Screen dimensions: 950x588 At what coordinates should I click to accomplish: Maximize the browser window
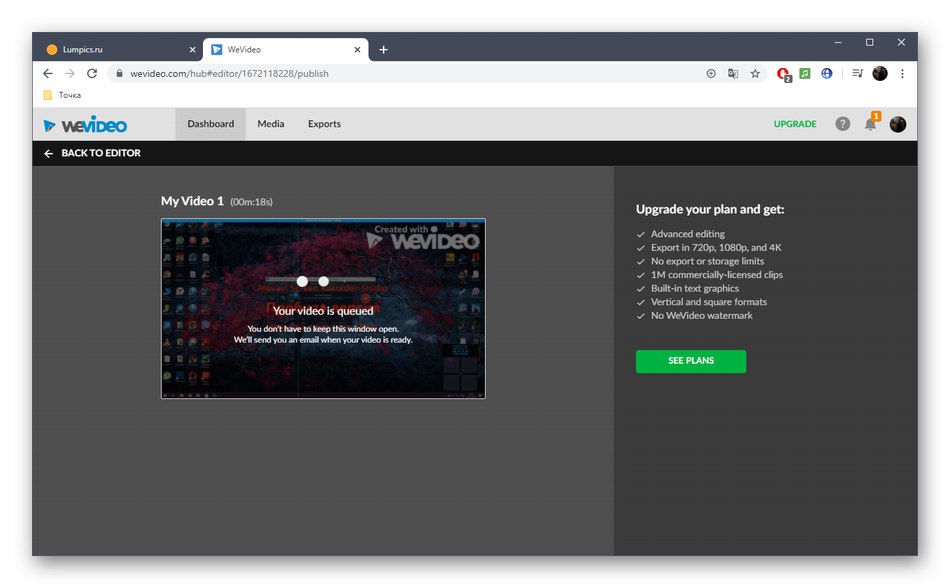click(x=869, y=42)
